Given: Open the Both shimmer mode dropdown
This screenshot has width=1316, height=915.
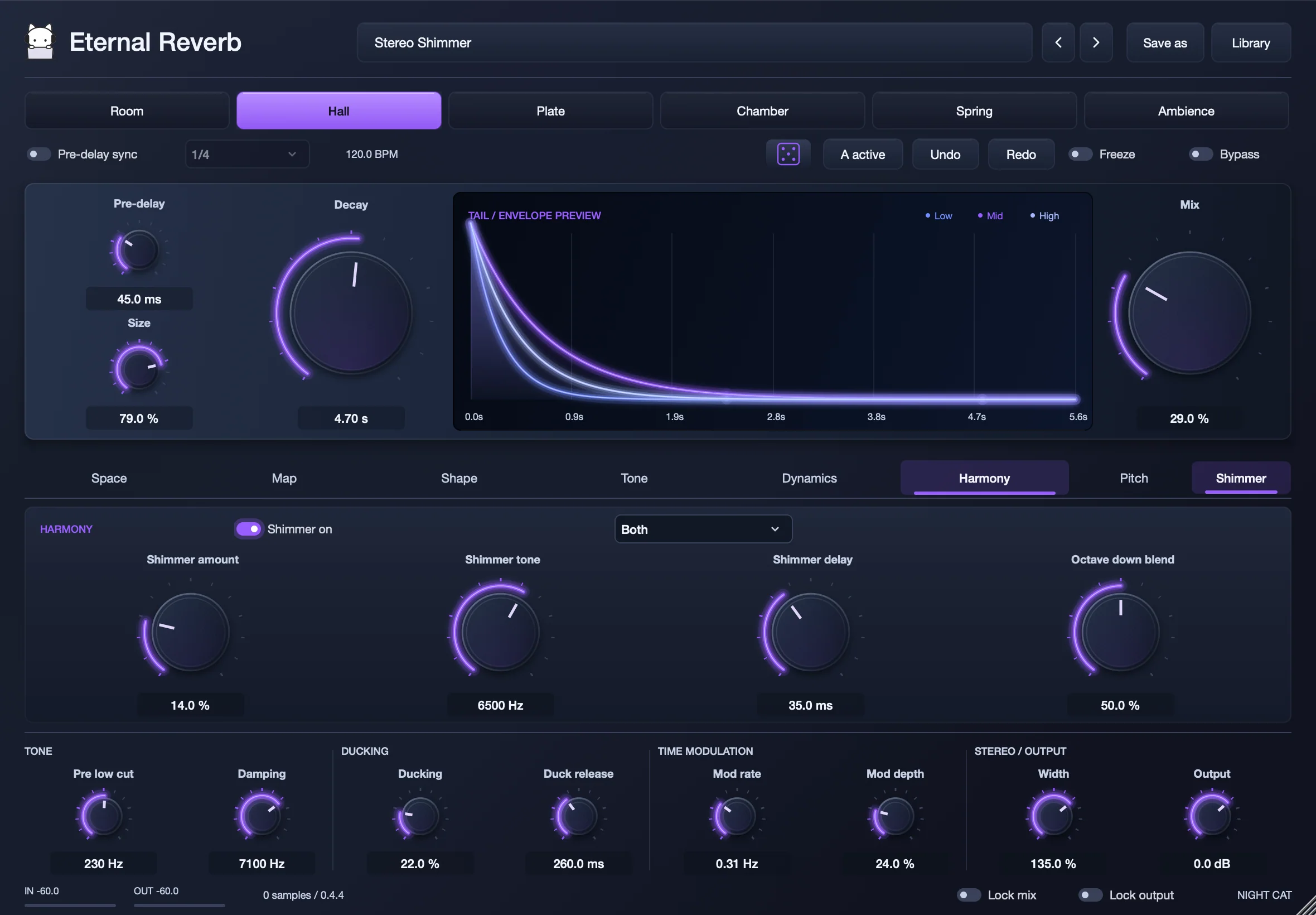Looking at the screenshot, I should point(703,529).
